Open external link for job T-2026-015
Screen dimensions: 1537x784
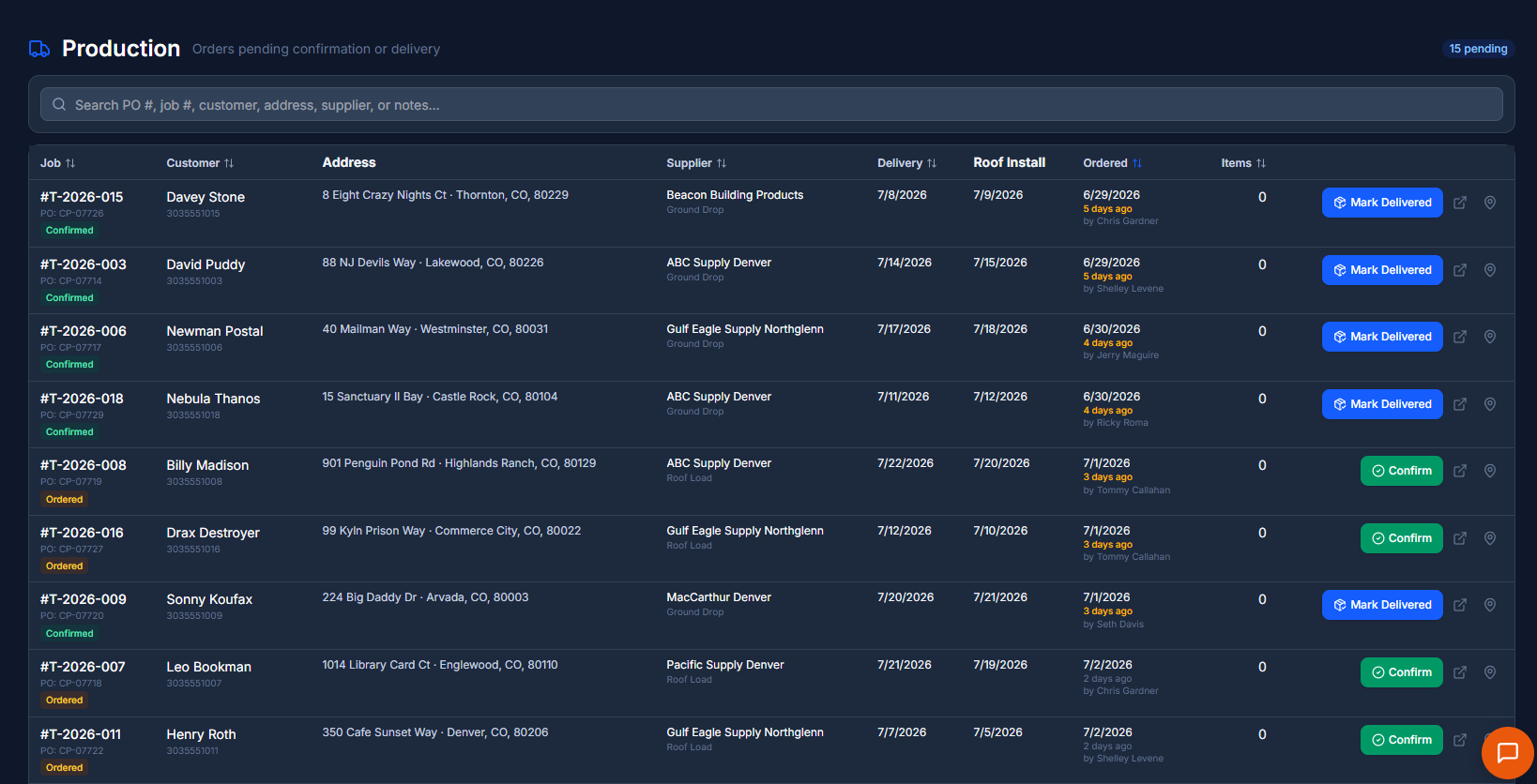tap(1460, 203)
